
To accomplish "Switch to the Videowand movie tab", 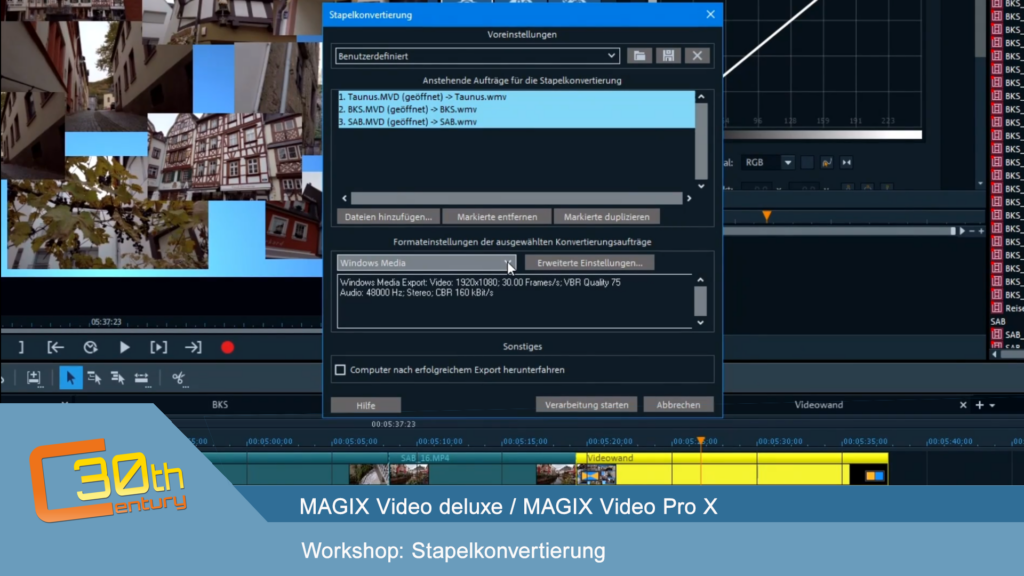I will pyautogui.click(x=818, y=405).
